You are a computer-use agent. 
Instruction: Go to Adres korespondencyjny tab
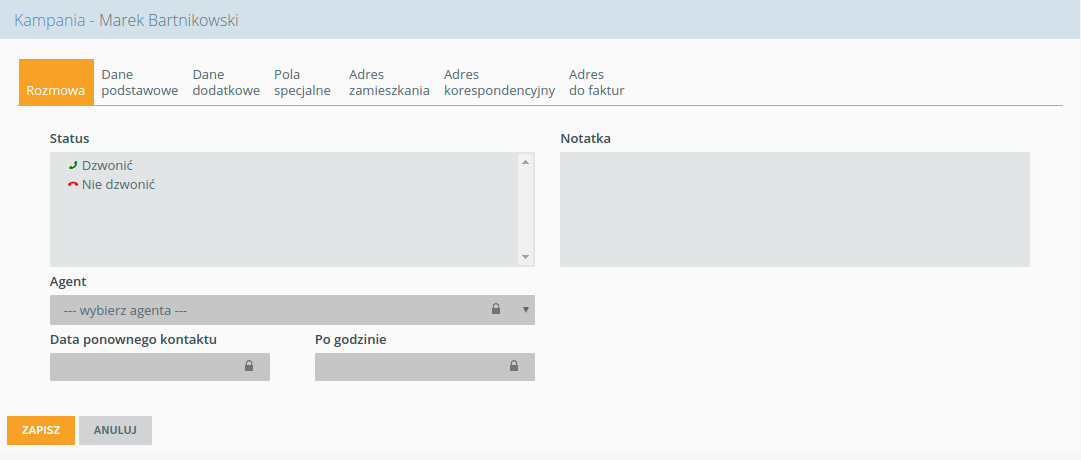pos(500,82)
